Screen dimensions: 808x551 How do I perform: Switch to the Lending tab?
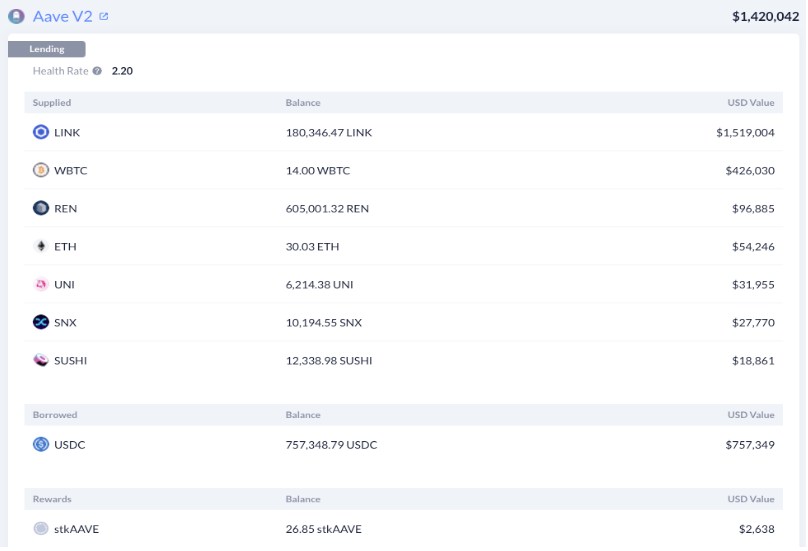point(46,49)
